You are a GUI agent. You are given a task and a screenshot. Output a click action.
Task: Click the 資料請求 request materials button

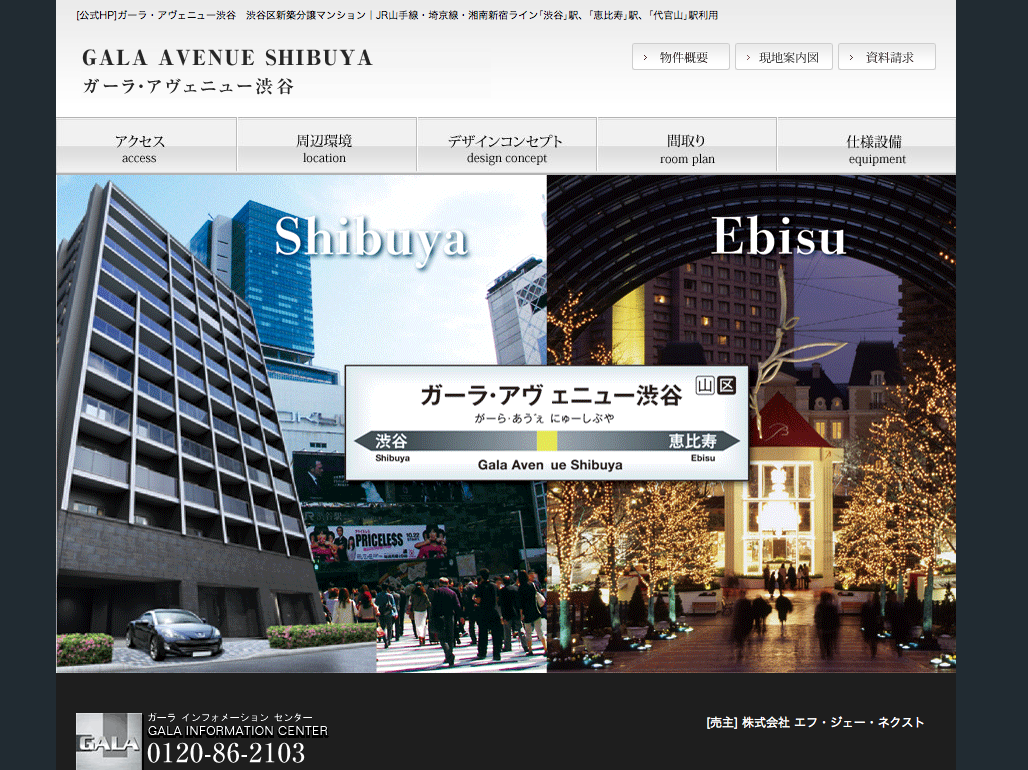click(x=886, y=57)
